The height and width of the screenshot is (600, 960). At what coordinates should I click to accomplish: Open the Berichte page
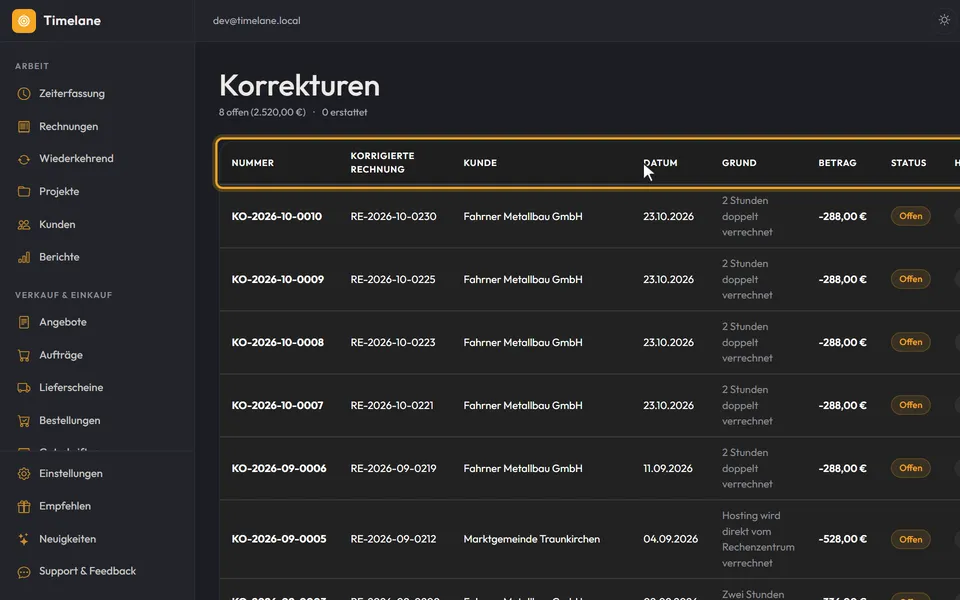coord(59,257)
